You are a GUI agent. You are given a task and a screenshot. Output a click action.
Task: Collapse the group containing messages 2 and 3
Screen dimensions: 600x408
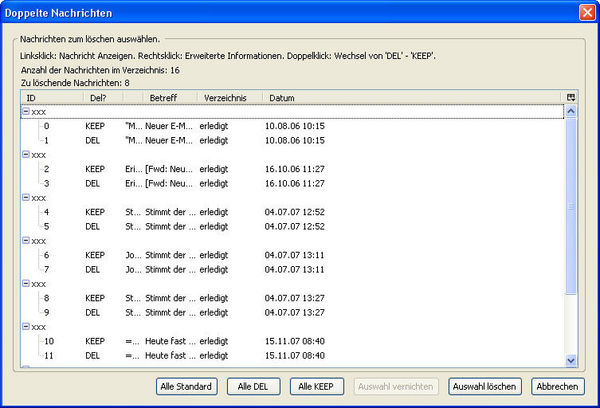(26, 154)
